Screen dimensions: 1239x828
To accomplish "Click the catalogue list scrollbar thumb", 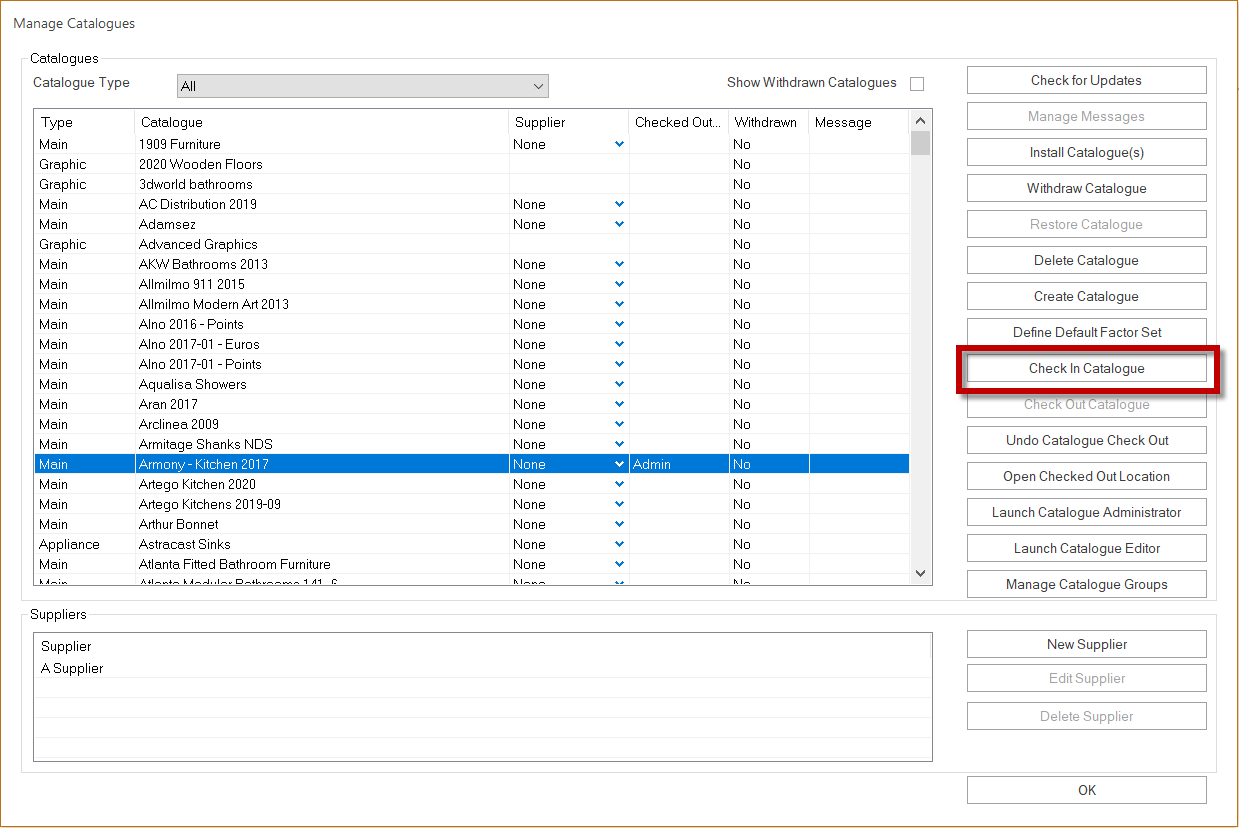I will 920,143.
